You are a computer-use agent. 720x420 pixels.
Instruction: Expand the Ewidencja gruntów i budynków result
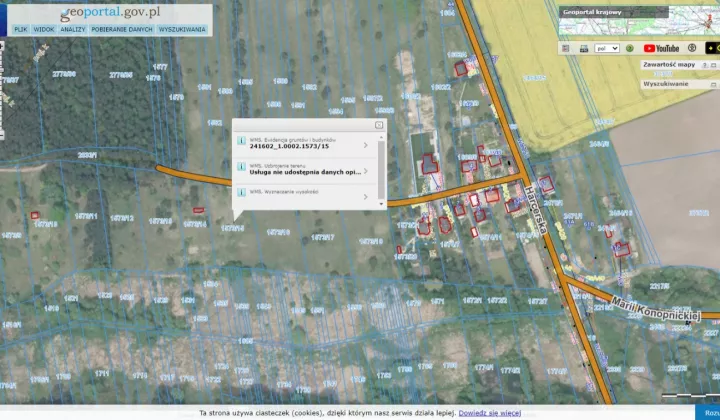(366, 145)
